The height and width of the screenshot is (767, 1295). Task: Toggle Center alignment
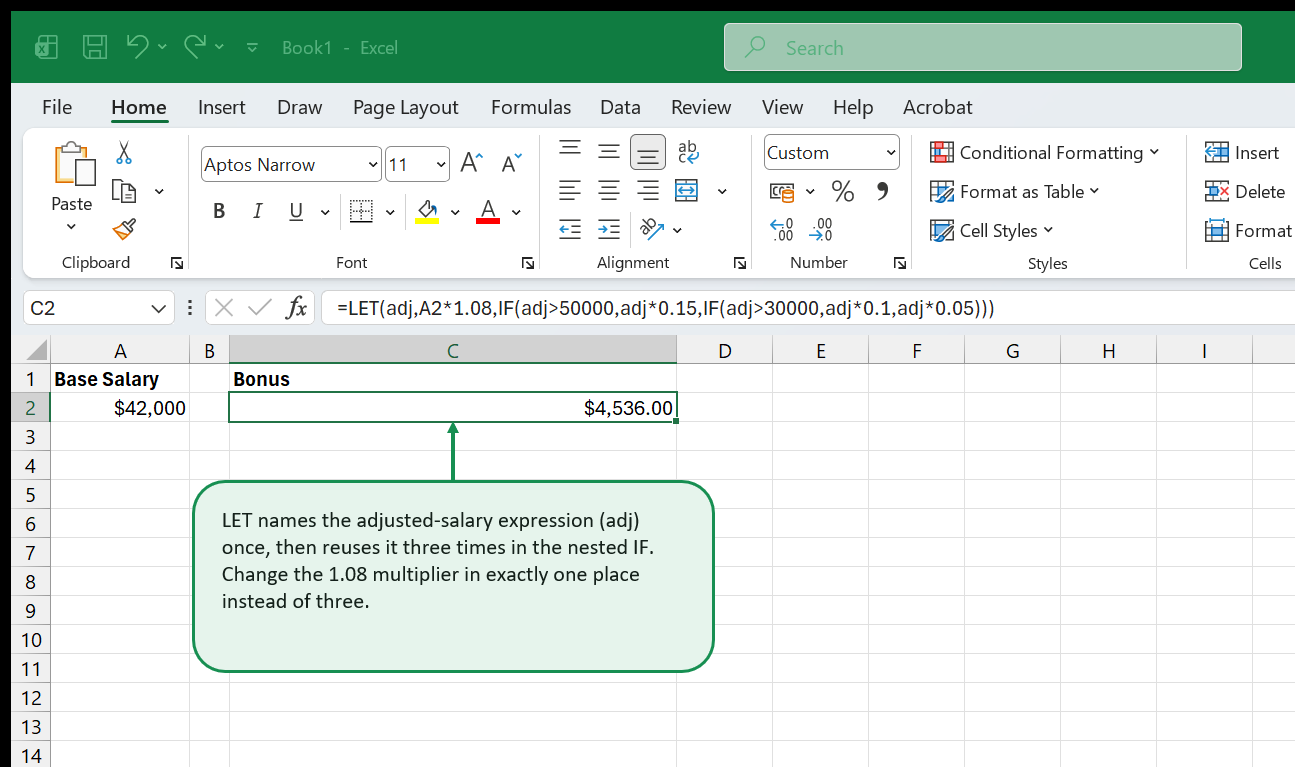pyautogui.click(x=609, y=190)
